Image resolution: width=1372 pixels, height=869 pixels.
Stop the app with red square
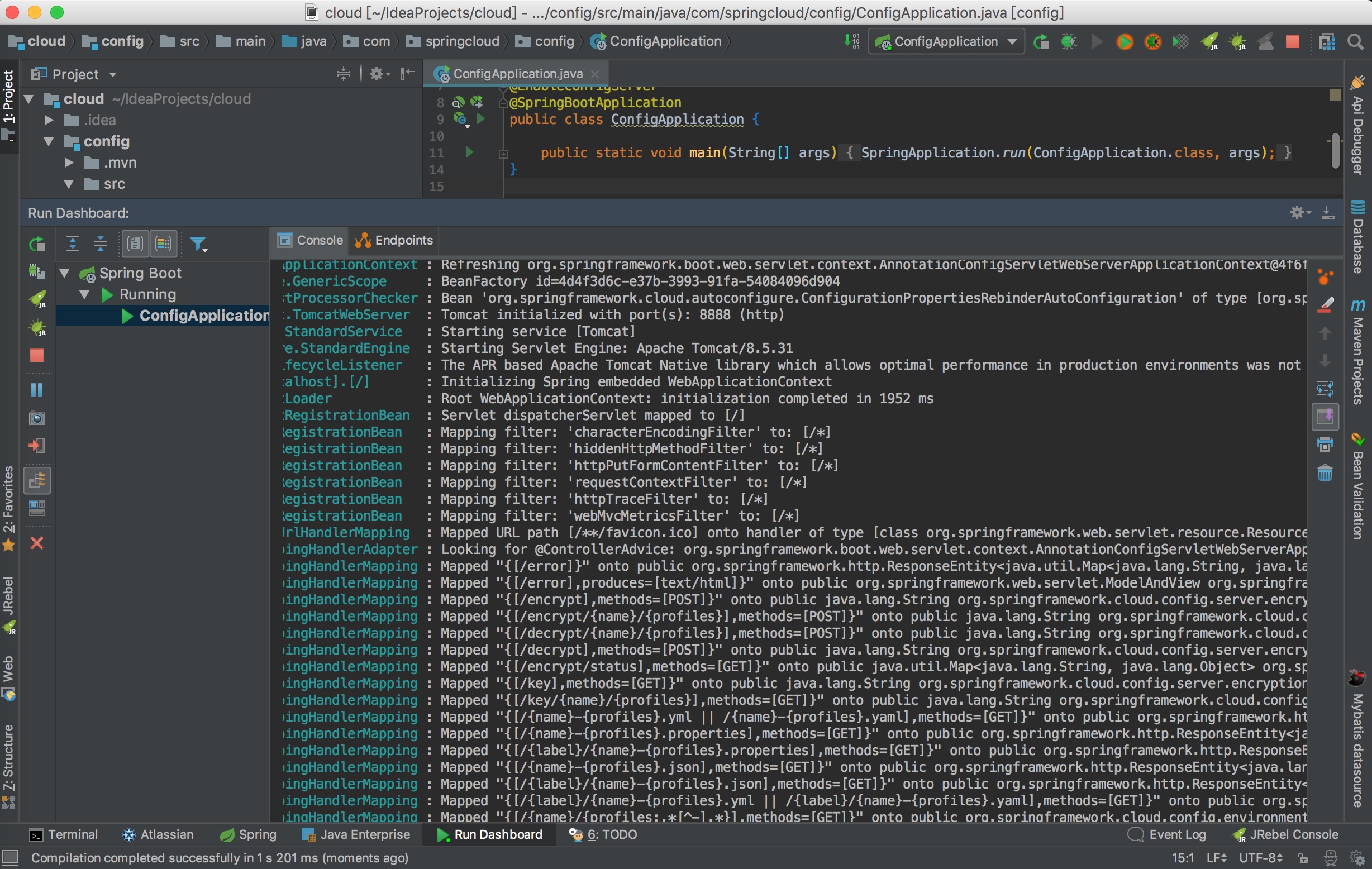[1293, 41]
